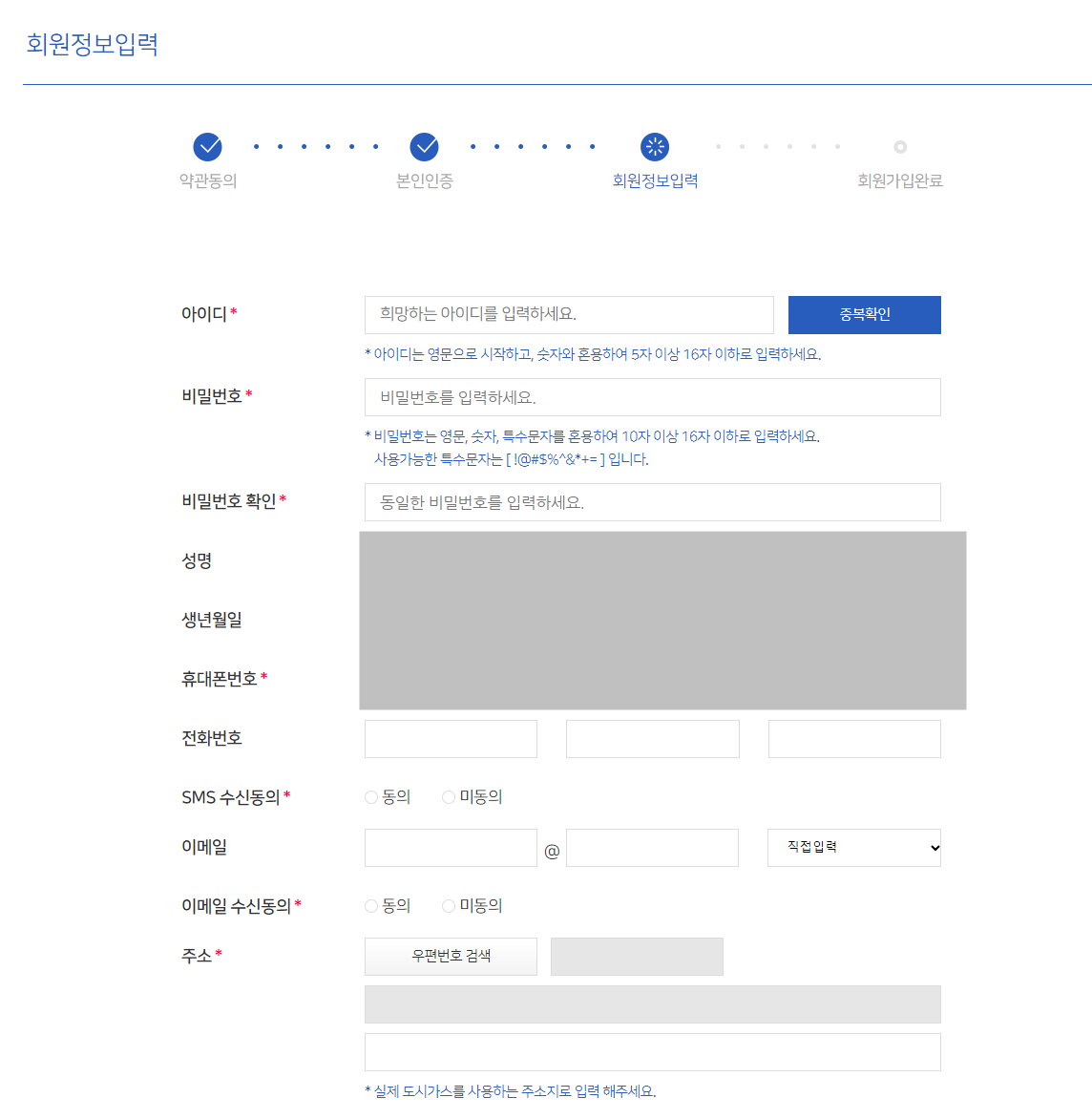Click the 본인인증 completed checkmark icon

point(423,147)
